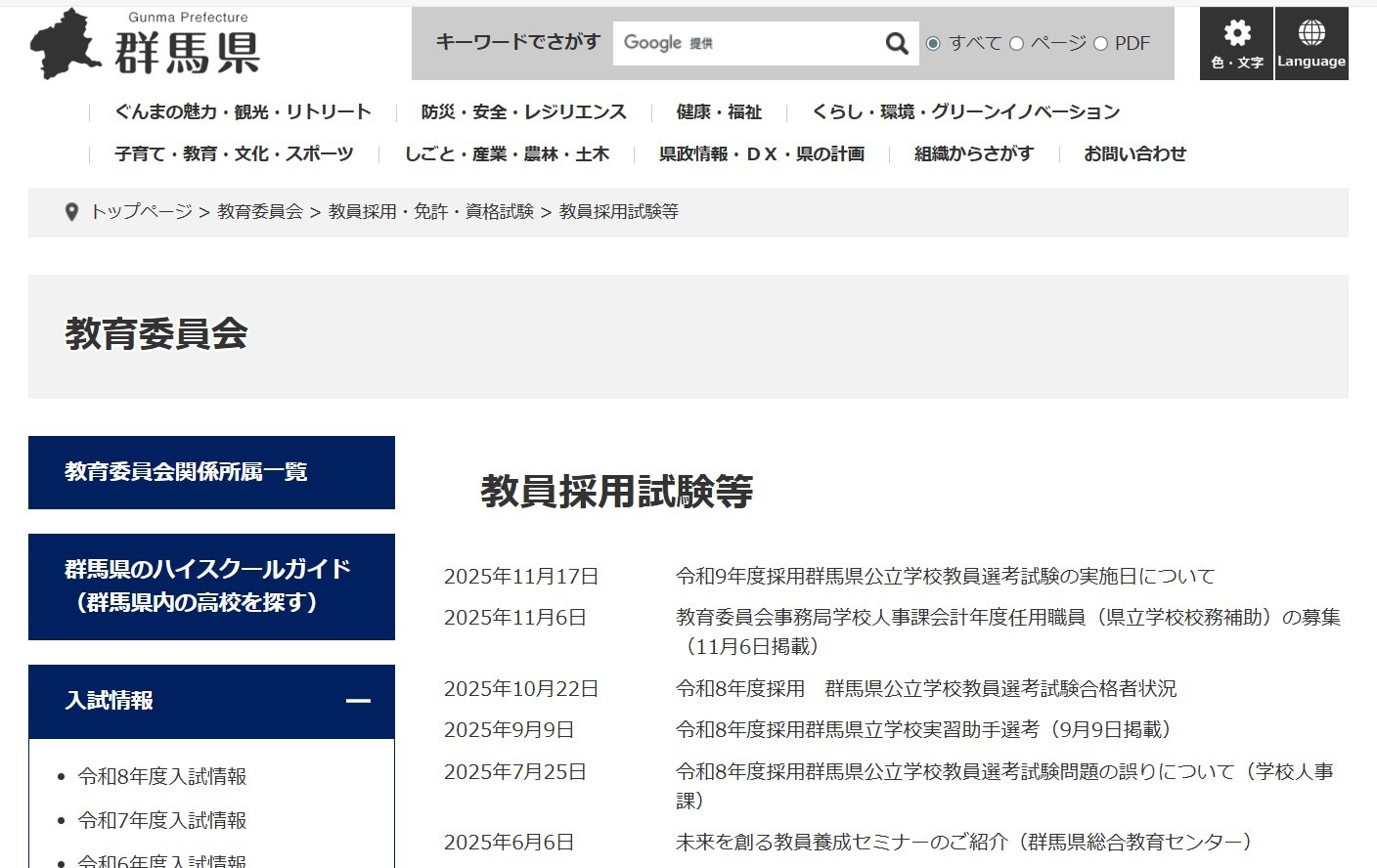Viewport: 1377px width, 868px height.
Task: Collapse the 入試情報 section with minus icon
Action: tap(358, 701)
